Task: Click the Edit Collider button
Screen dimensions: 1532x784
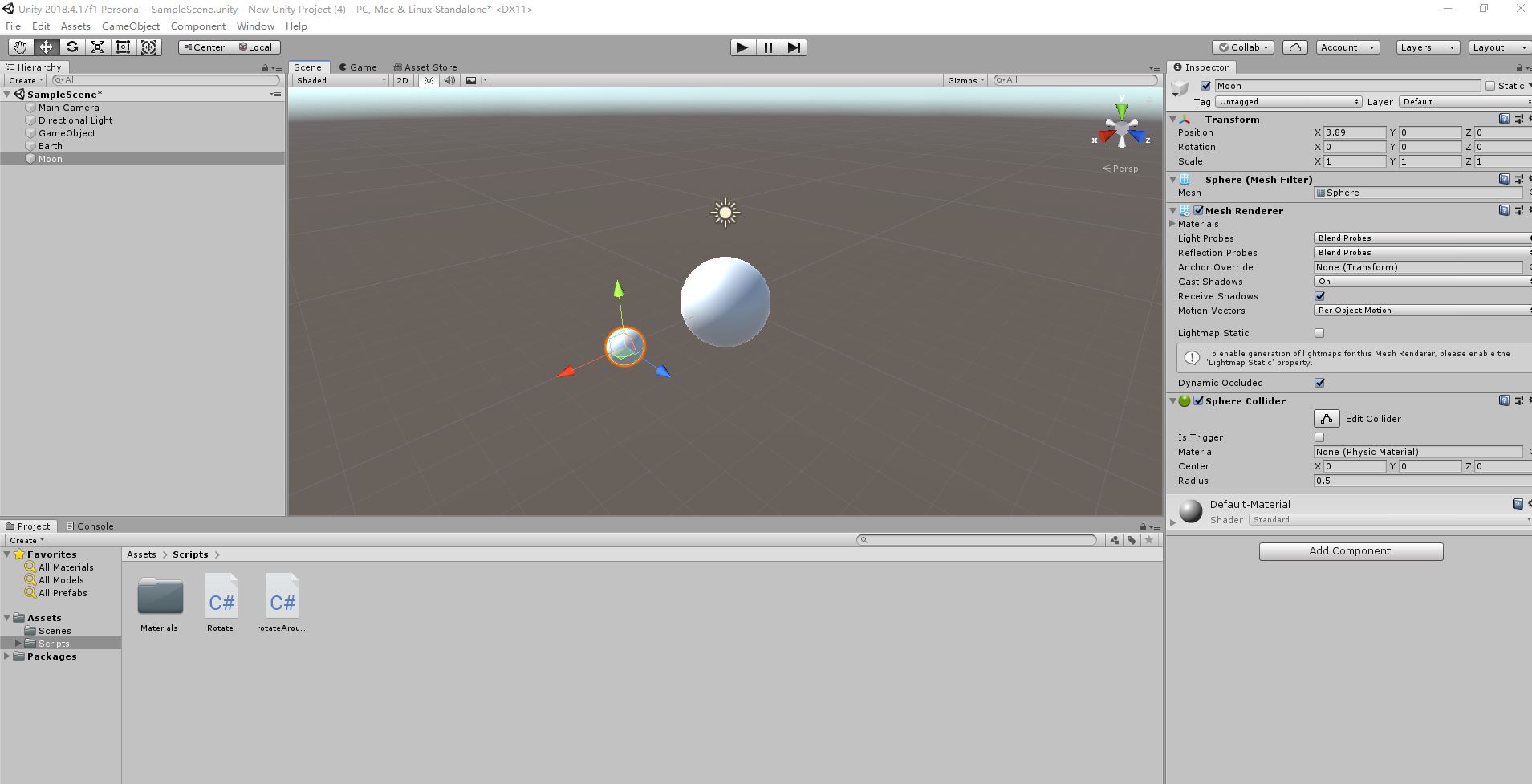Action: tap(1326, 418)
